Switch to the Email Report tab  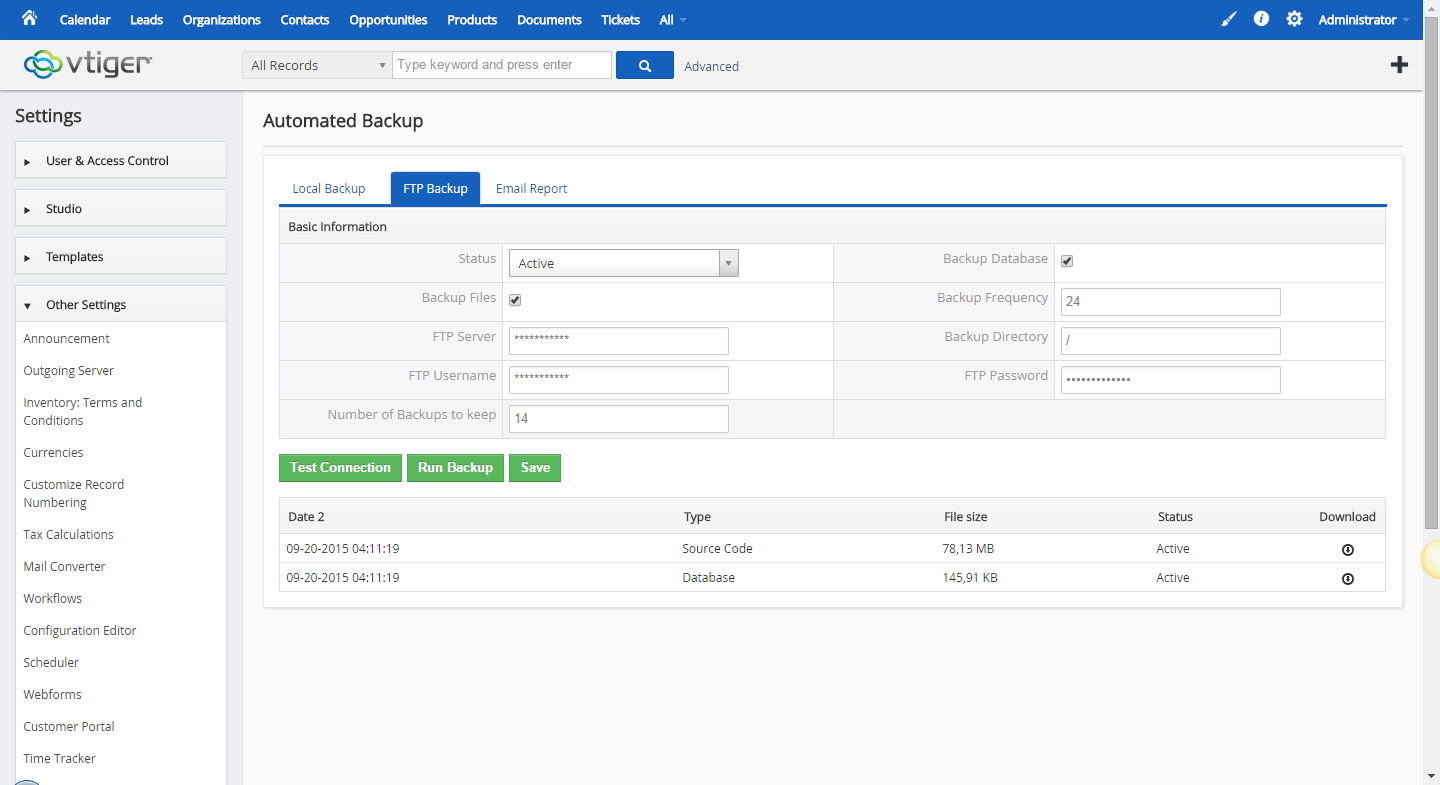click(x=532, y=188)
